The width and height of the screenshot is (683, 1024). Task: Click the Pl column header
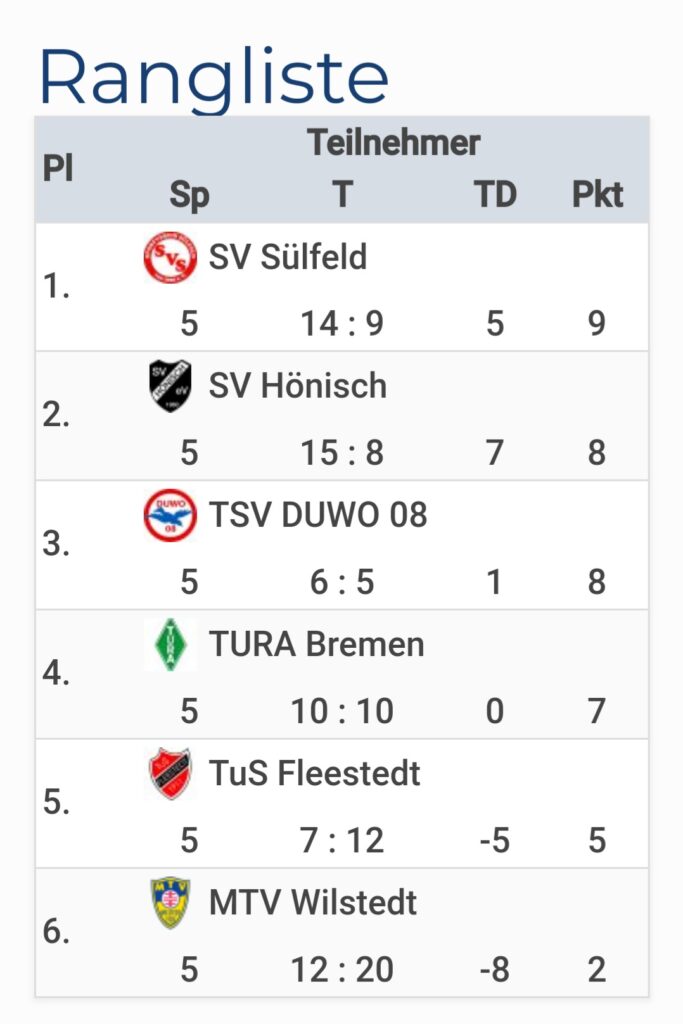[57, 168]
